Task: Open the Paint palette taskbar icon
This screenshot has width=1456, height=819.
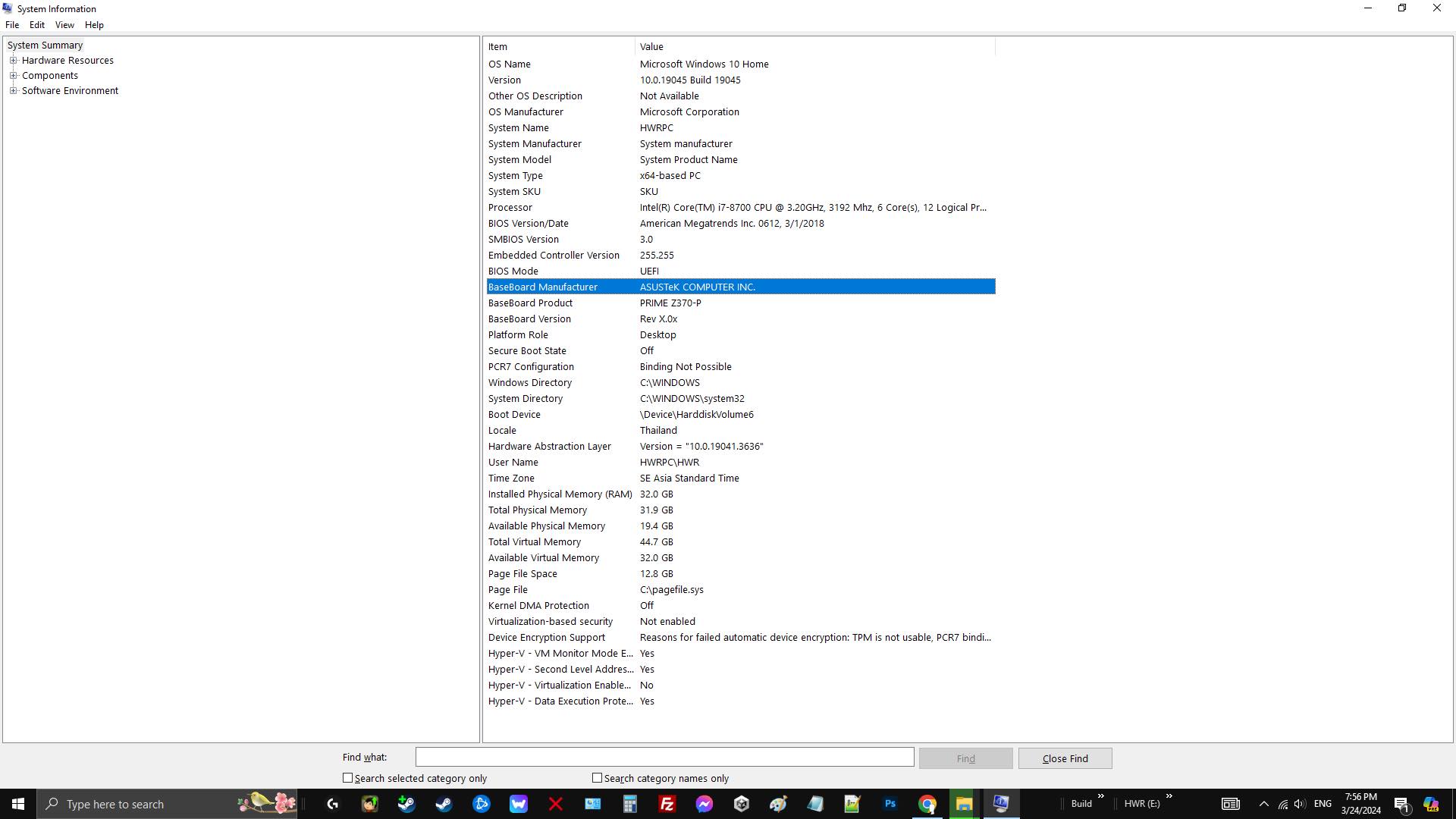Action: click(779, 804)
